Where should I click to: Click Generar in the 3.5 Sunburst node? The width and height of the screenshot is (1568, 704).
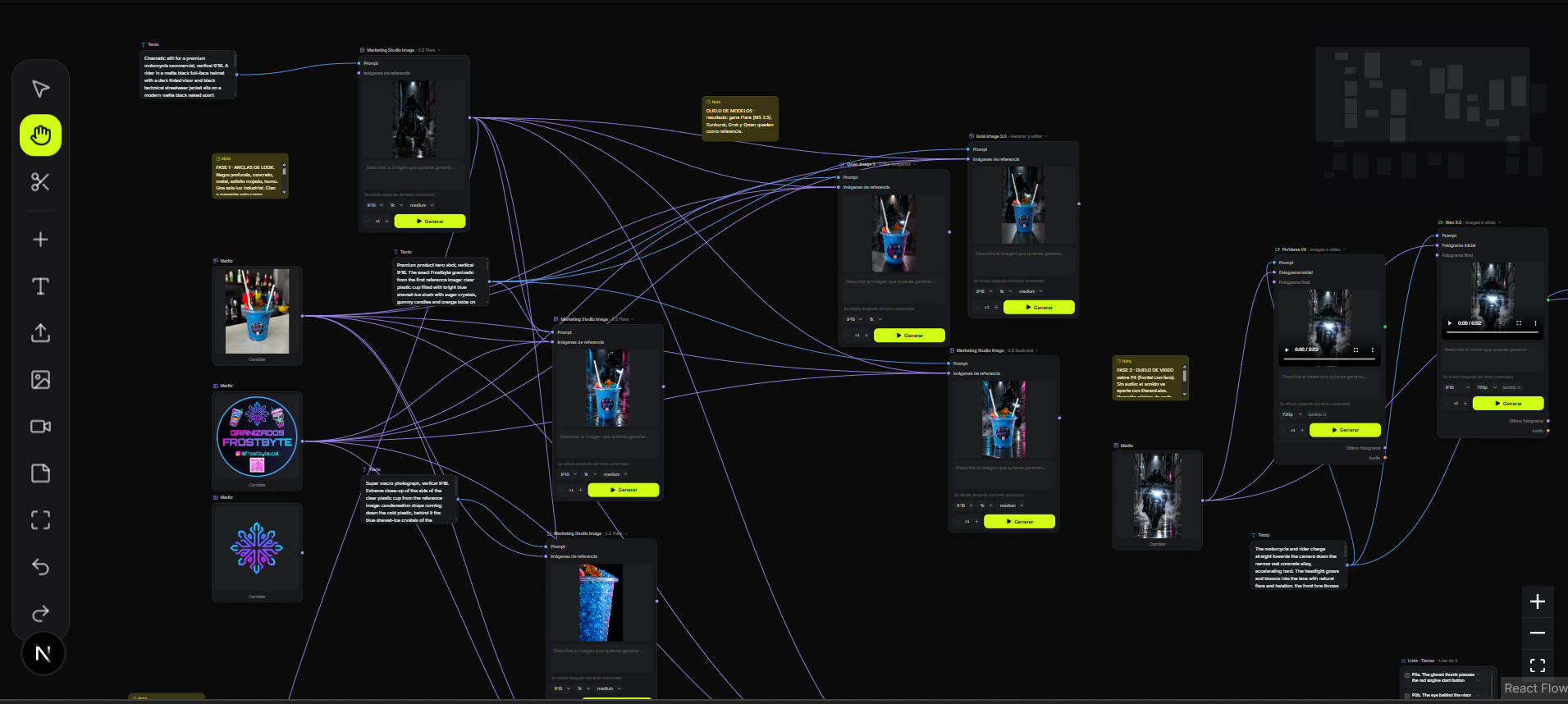pos(1019,522)
